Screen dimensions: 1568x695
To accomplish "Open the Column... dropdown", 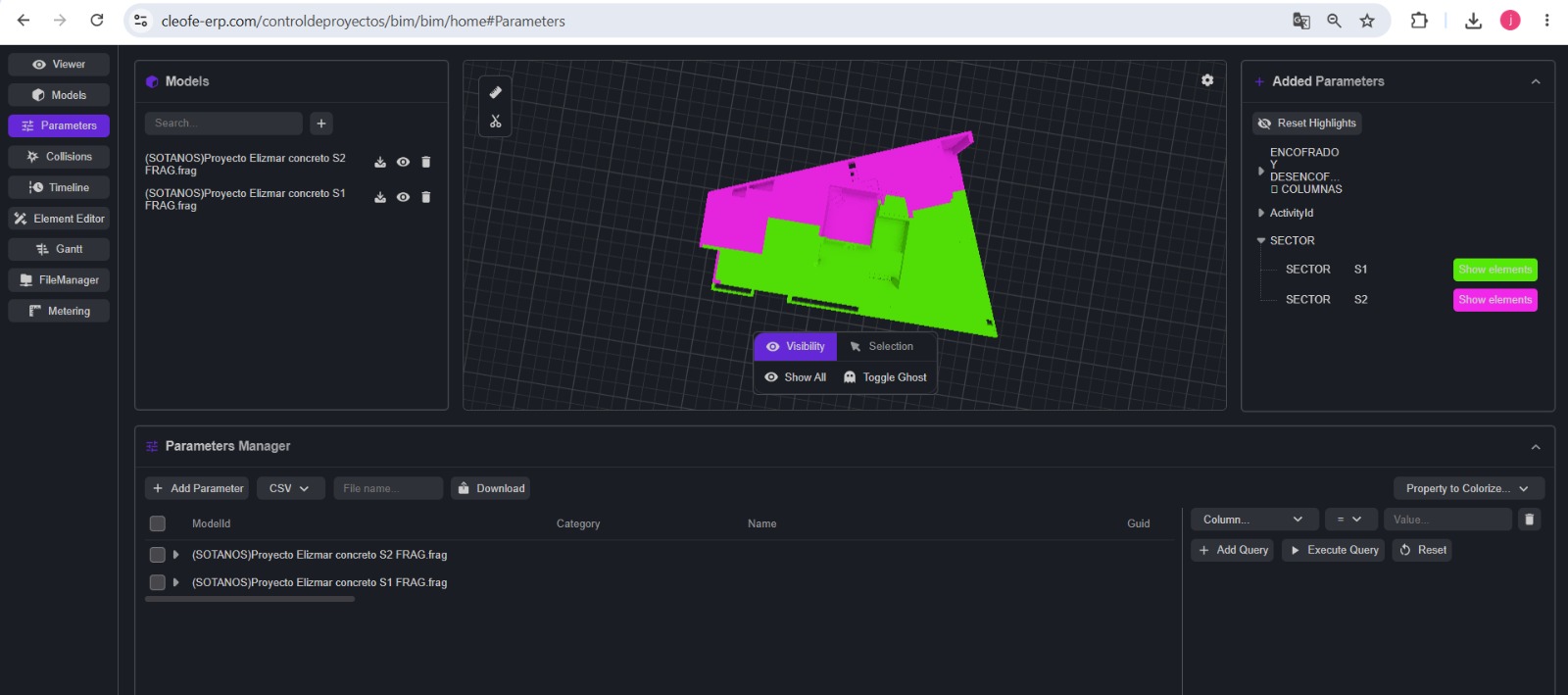I will click(1254, 520).
